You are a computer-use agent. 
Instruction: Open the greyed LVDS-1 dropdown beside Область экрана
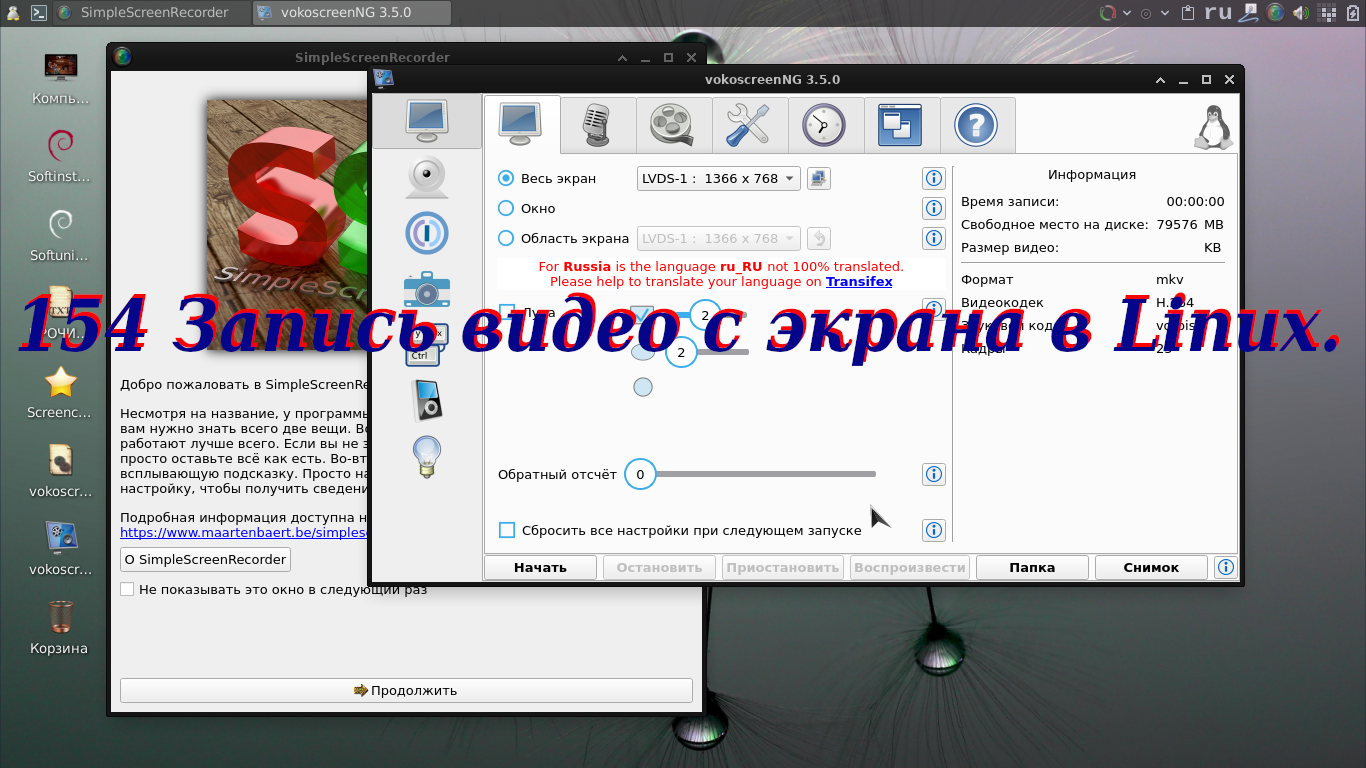pos(719,238)
